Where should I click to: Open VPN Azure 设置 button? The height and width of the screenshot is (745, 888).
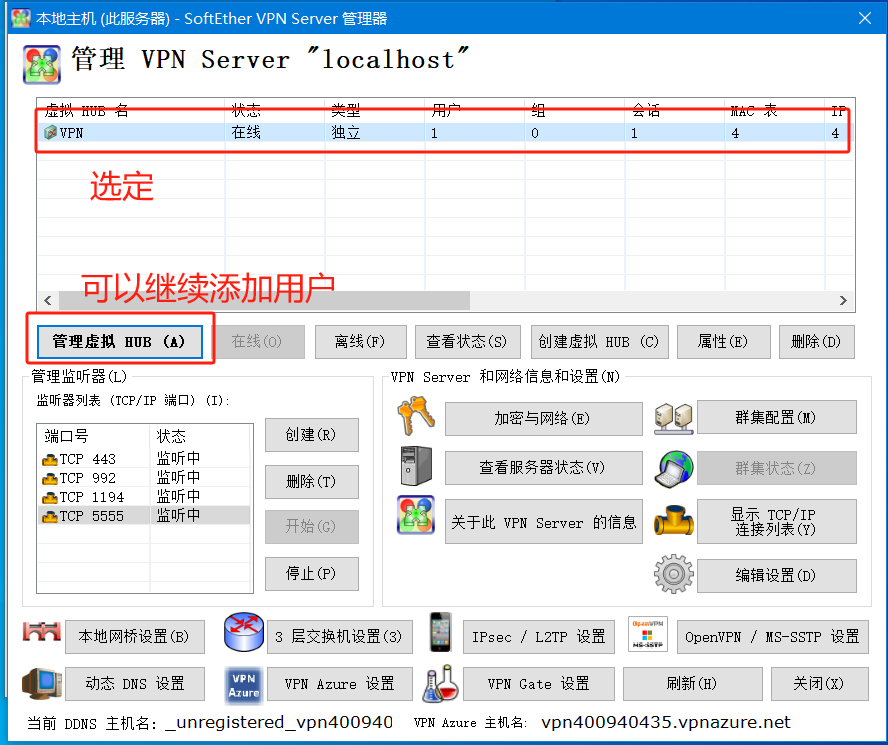[340, 684]
